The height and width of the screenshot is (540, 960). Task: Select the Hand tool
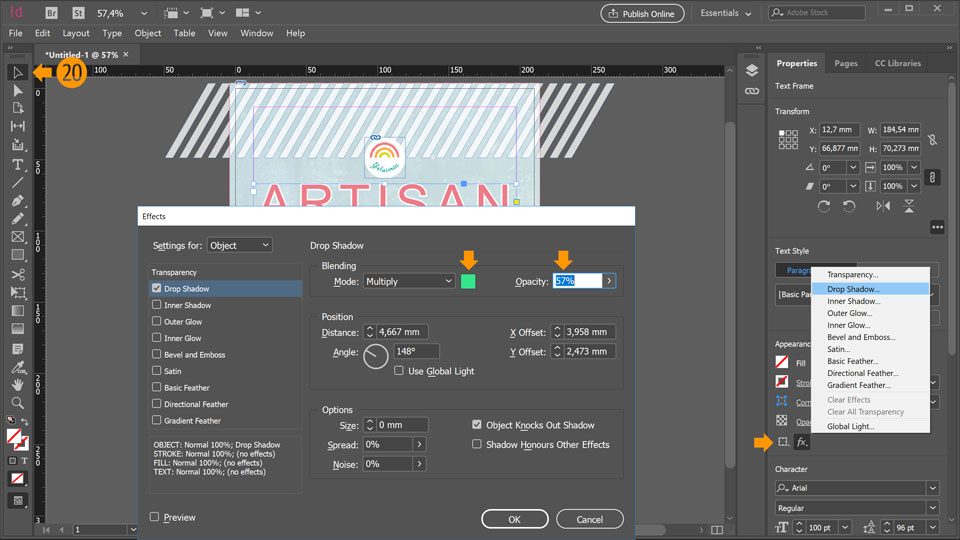(17, 385)
